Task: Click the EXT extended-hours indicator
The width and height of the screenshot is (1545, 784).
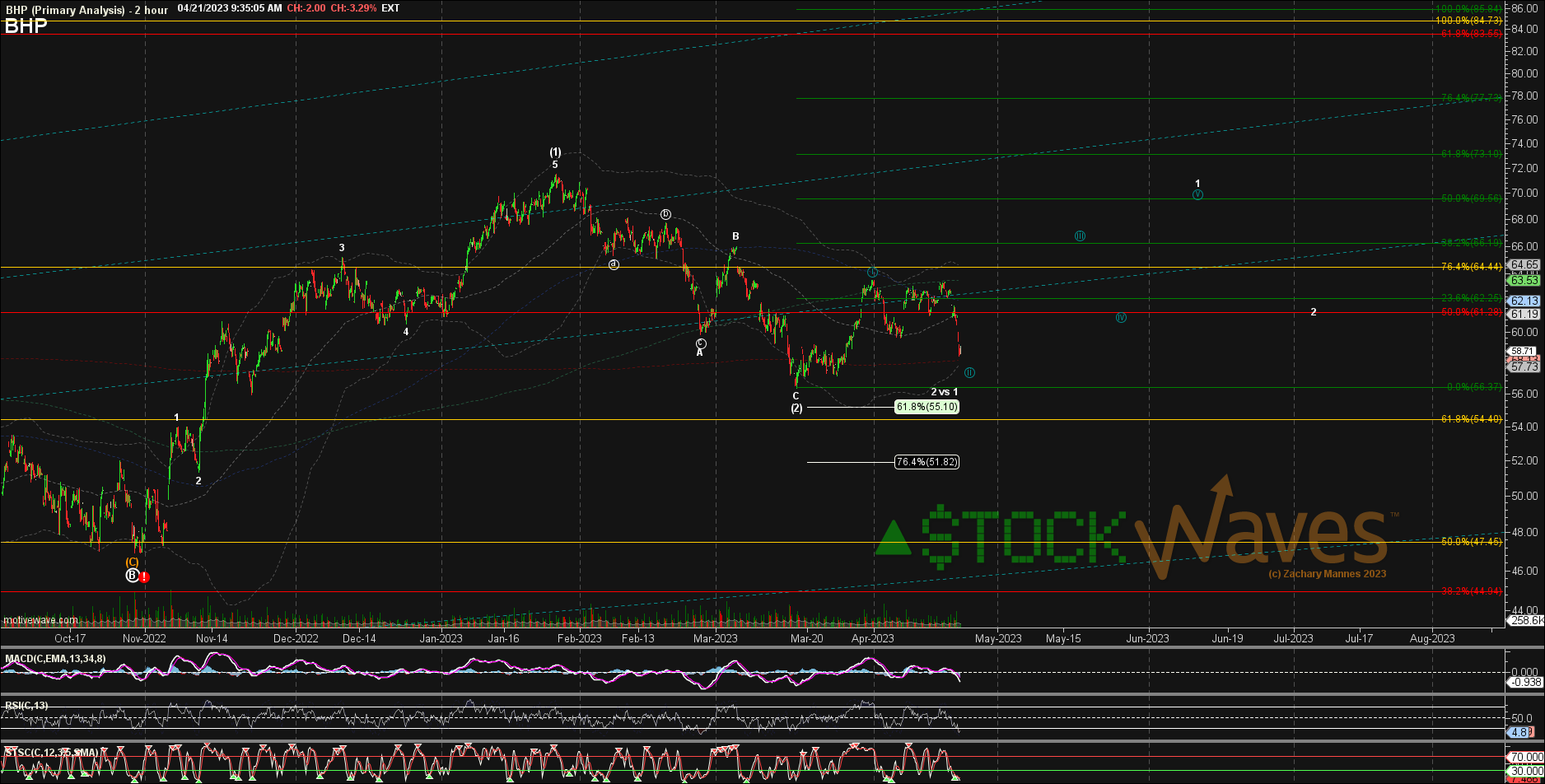Action: (391, 8)
